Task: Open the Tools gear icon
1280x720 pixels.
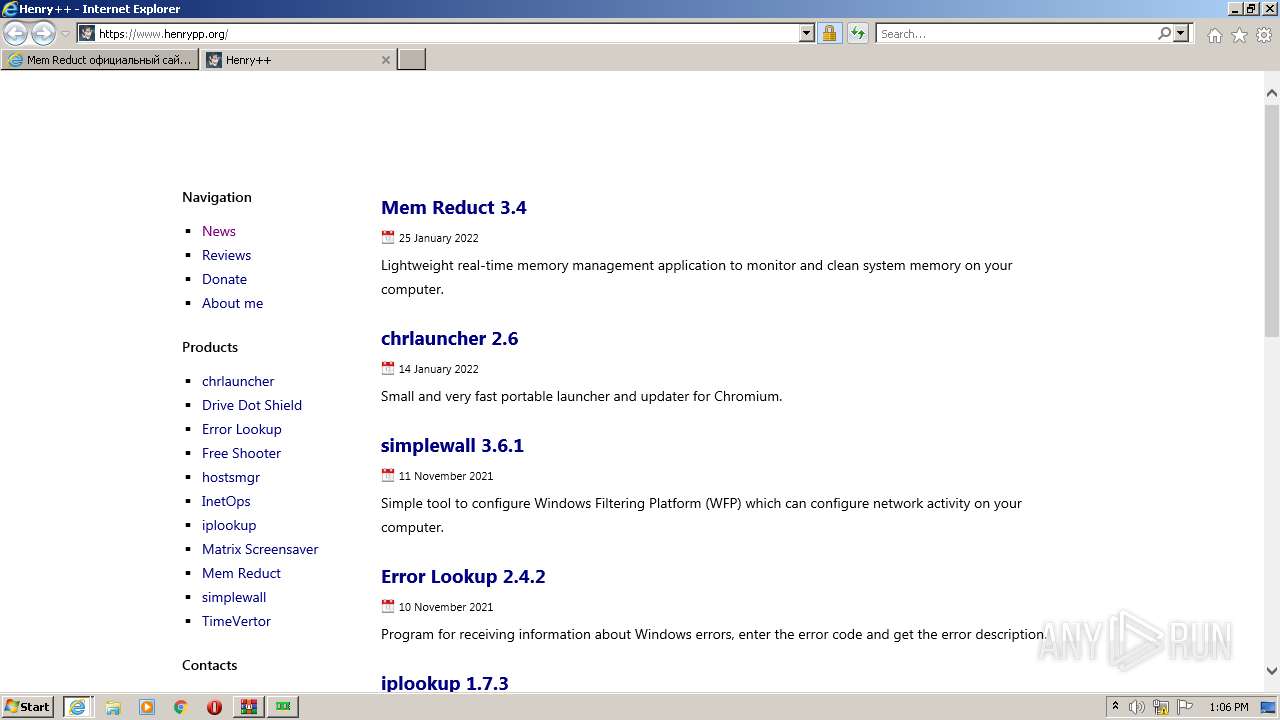Action: (x=1264, y=35)
